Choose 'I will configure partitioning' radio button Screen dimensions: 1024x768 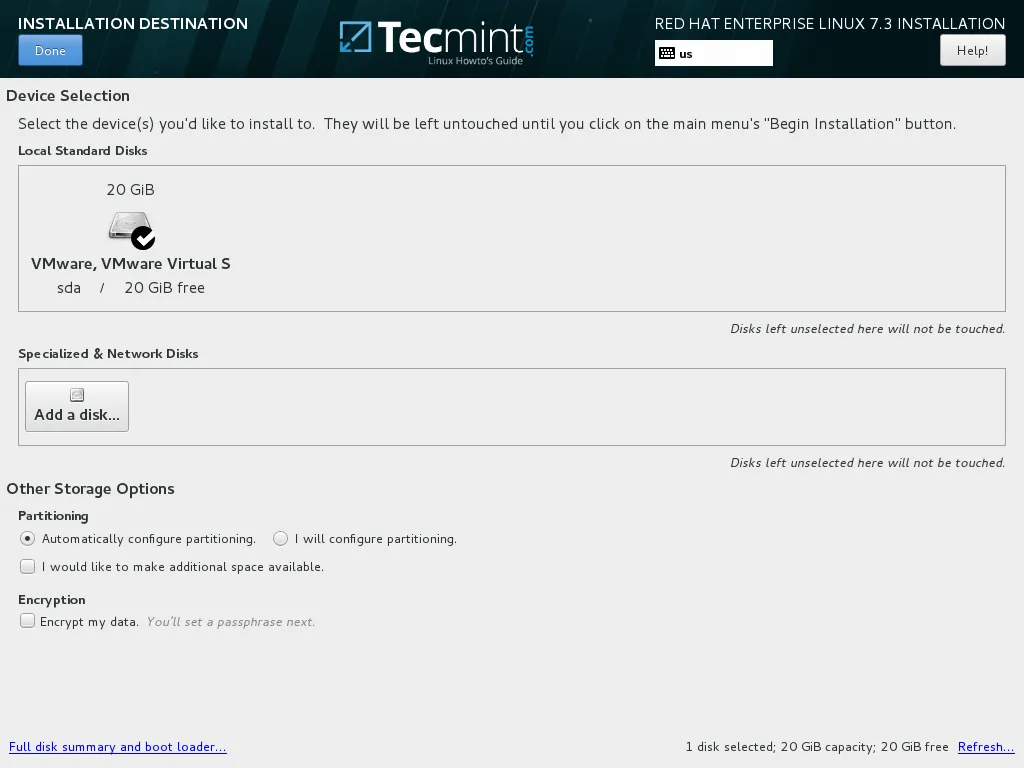[281, 538]
